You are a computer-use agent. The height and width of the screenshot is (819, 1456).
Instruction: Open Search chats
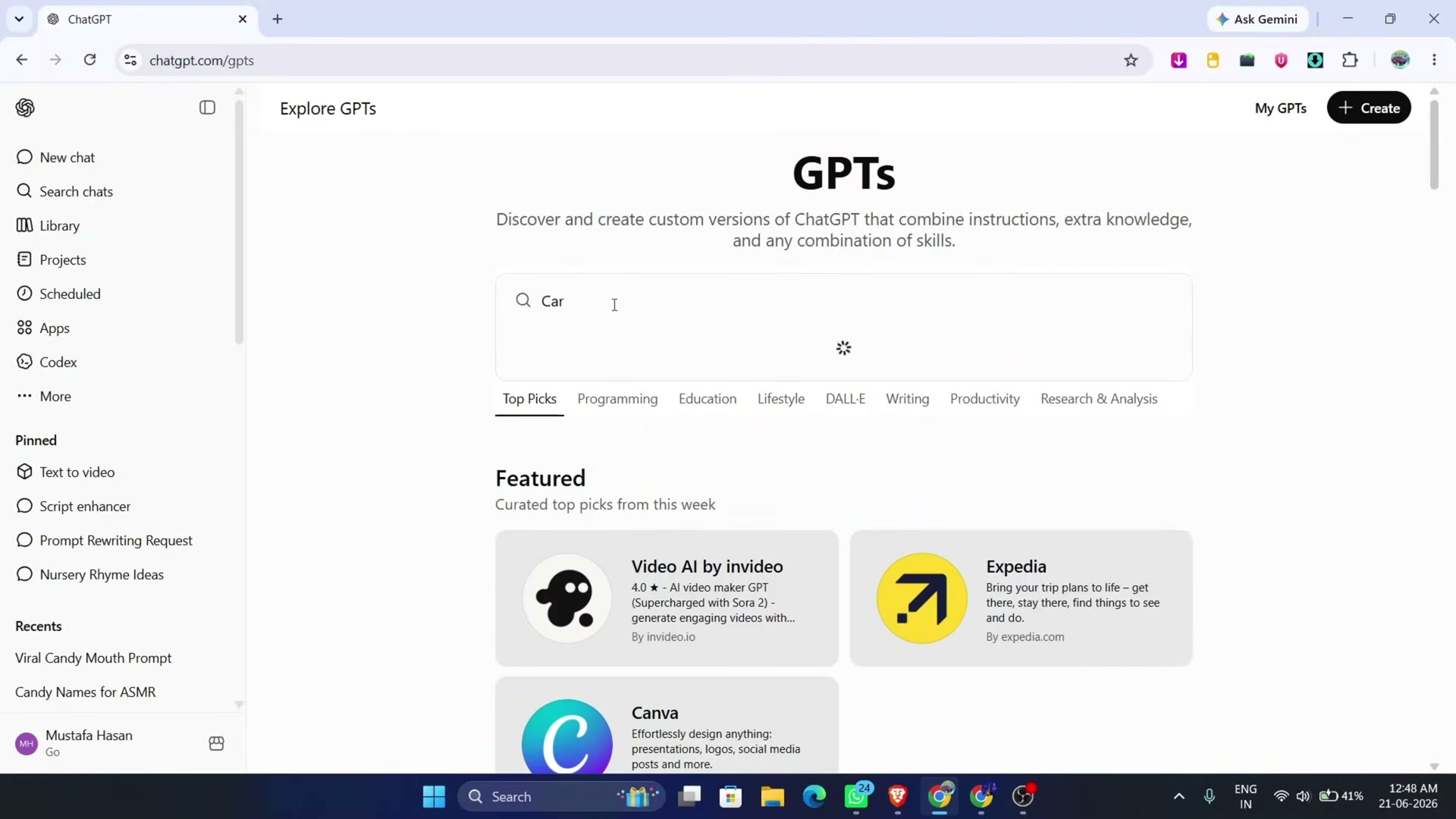pyautogui.click(x=121, y=191)
